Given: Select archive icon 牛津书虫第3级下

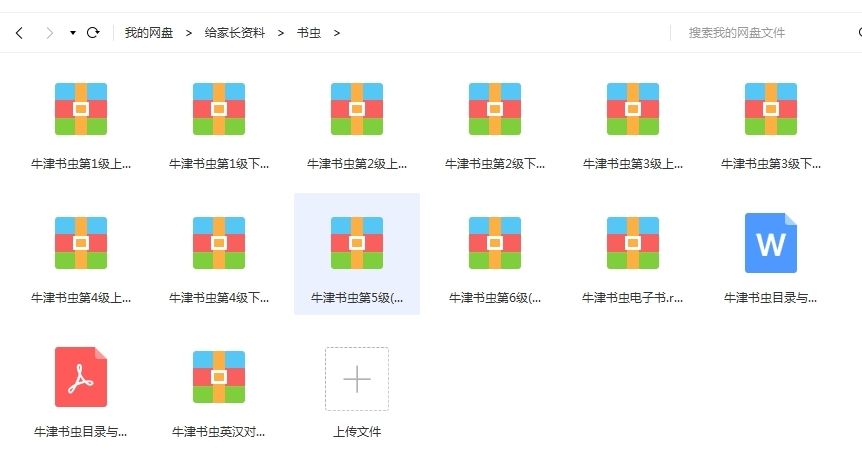Looking at the screenshot, I should [x=771, y=109].
